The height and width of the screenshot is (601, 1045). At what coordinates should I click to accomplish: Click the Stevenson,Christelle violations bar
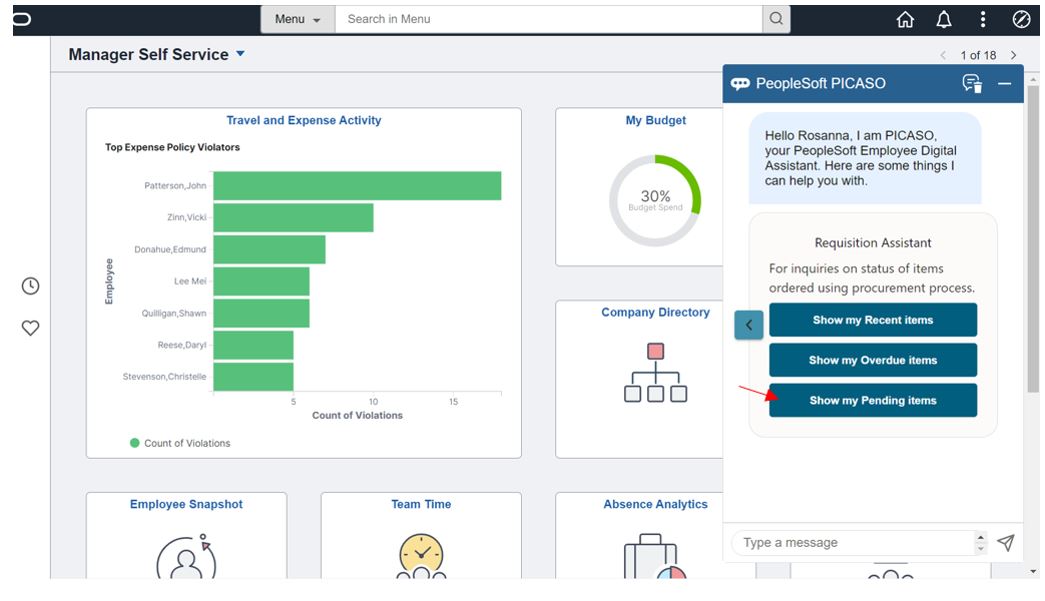253,377
